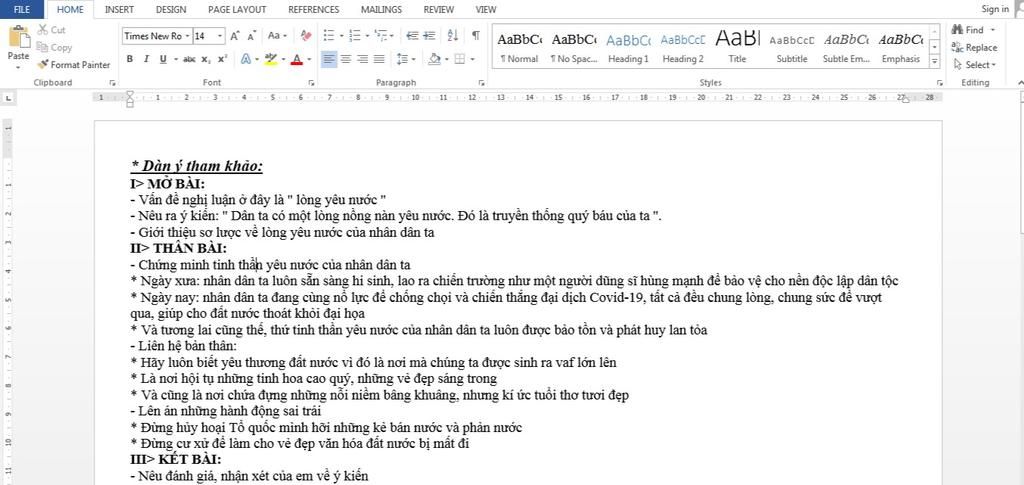Image resolution: width=1024 pixels, height=485 pixels.
Task: Click the right indent marker on ruler
Action: click(x=904, y=100)
